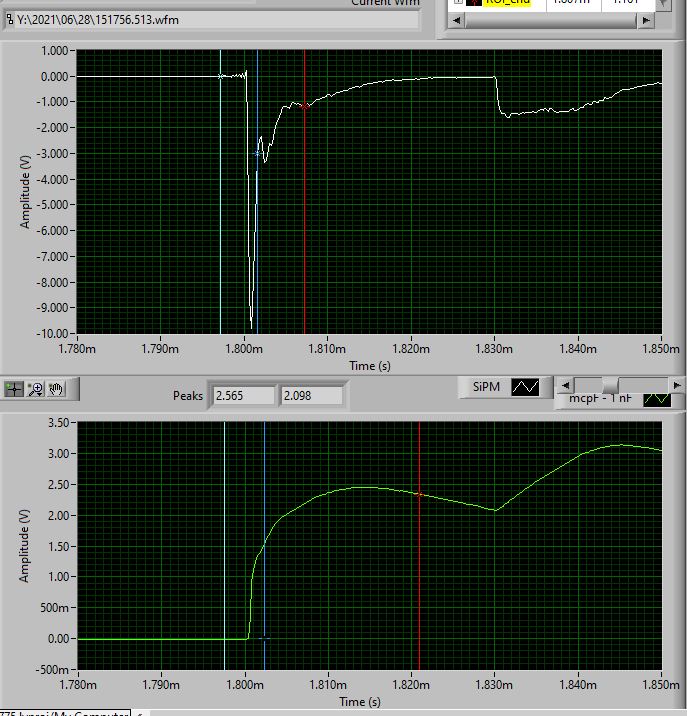Click the first Peaks value 2.565
The image size is (687, 716).
tap(244, 395)
